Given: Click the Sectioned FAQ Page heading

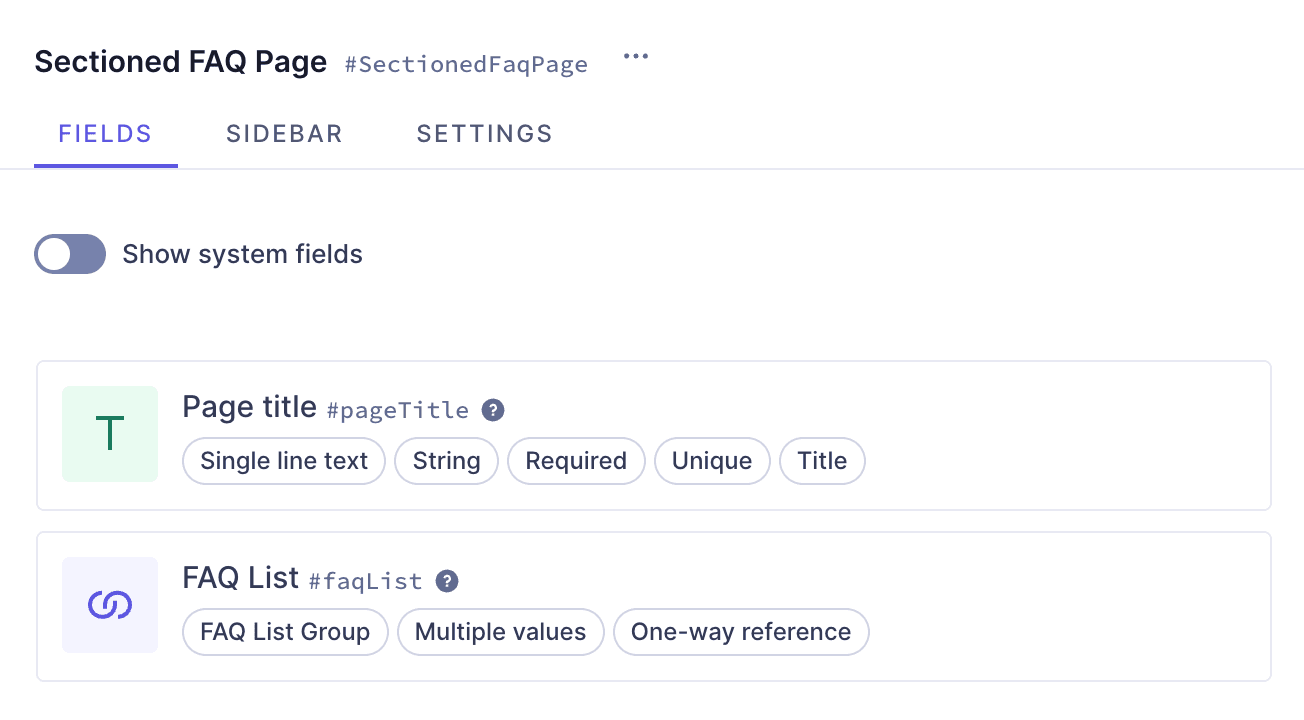Looking at the screenshot, I should point(180,61).
